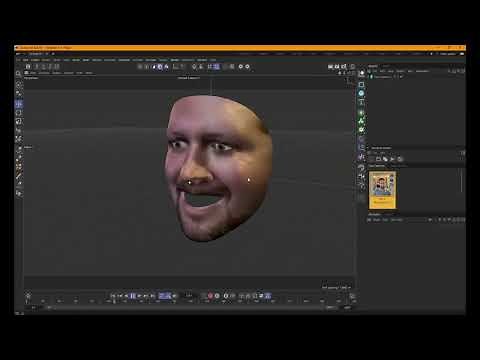Toggle the Position keyframe button in timeline bar
Viewport: 480px width, 360px height.
242,296
